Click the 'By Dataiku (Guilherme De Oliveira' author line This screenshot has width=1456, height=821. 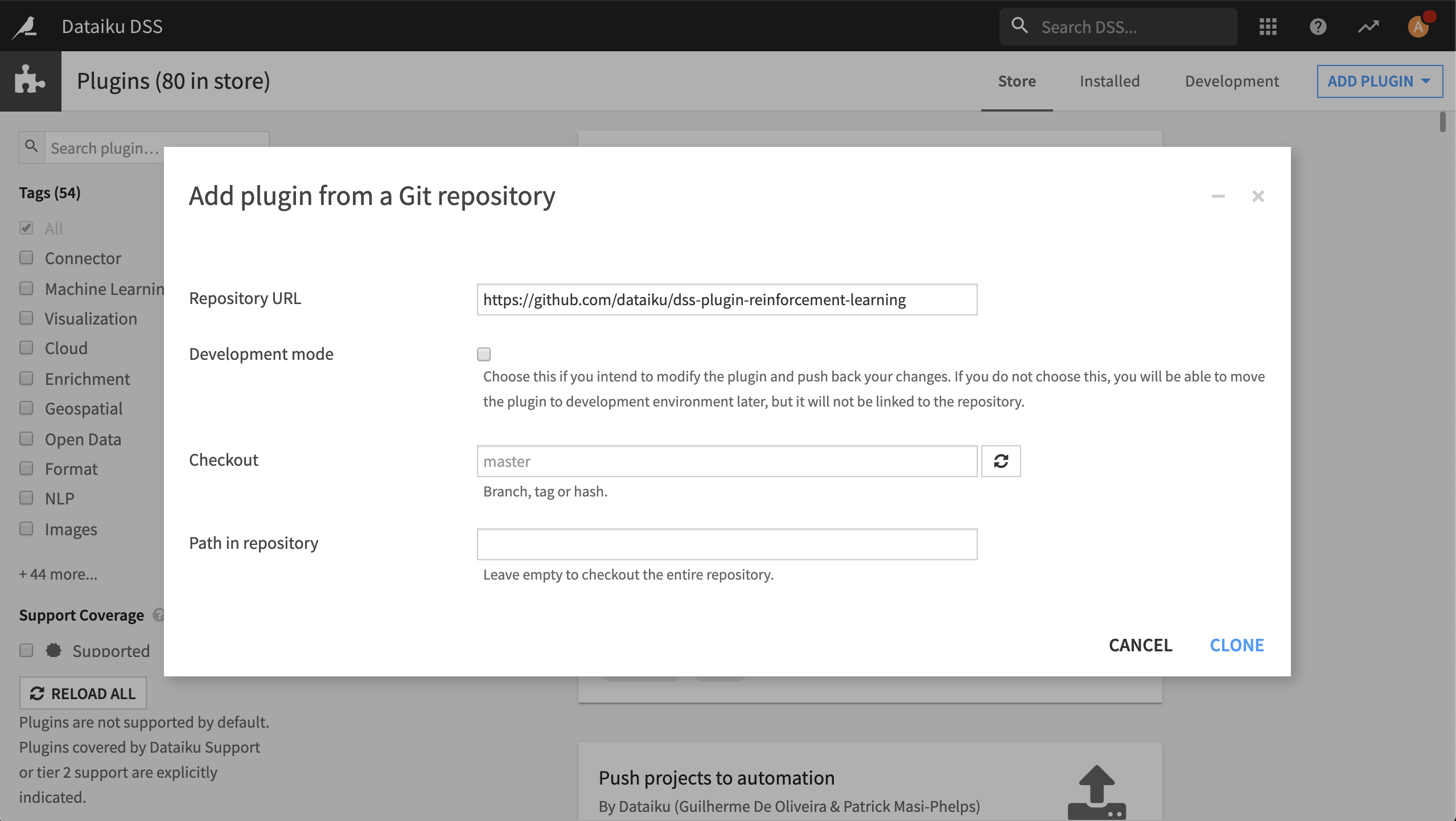tap(789, 806)
